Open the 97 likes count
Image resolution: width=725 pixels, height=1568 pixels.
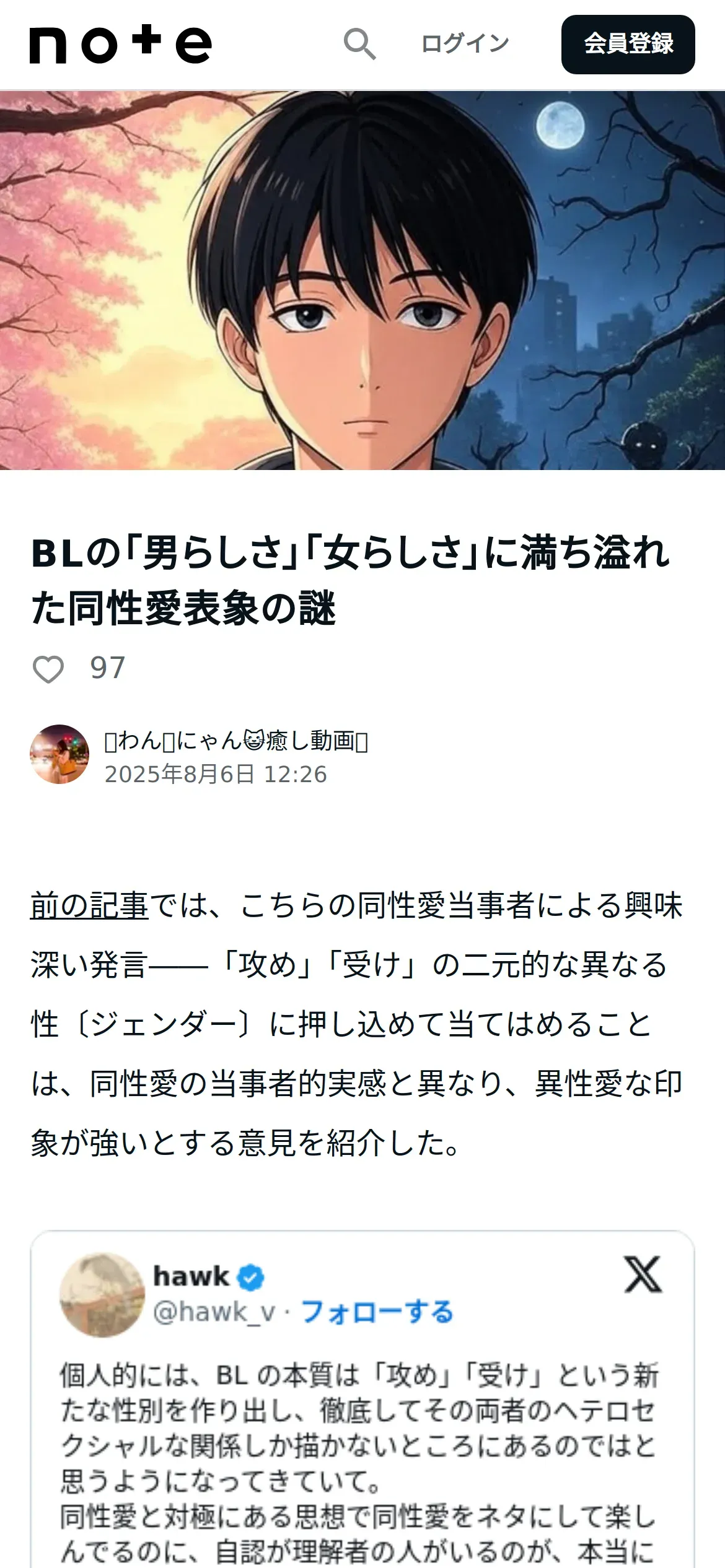[x=108, y=668]
